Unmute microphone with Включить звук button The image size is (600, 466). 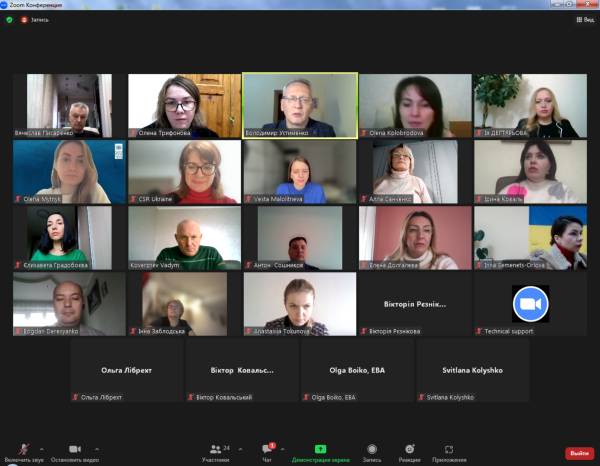[x=22, y=451]
